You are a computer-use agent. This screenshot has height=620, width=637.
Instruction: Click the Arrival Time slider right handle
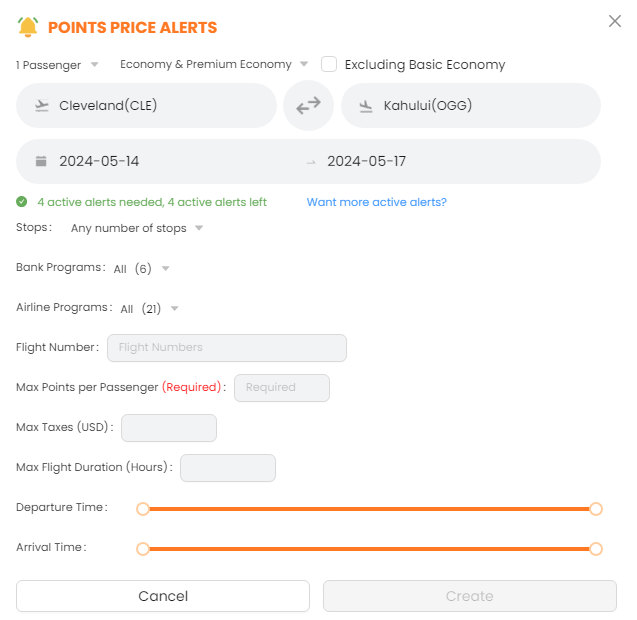[x=596, y=548]
